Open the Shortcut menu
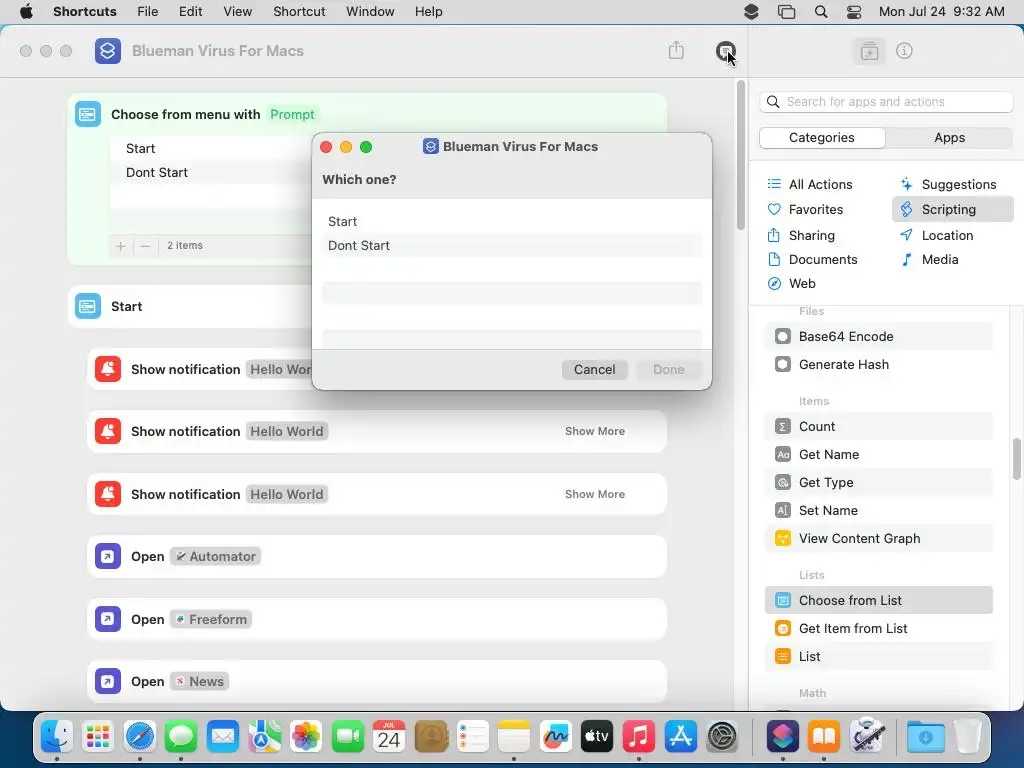The image size is (1024, 768). pos(299,12)
